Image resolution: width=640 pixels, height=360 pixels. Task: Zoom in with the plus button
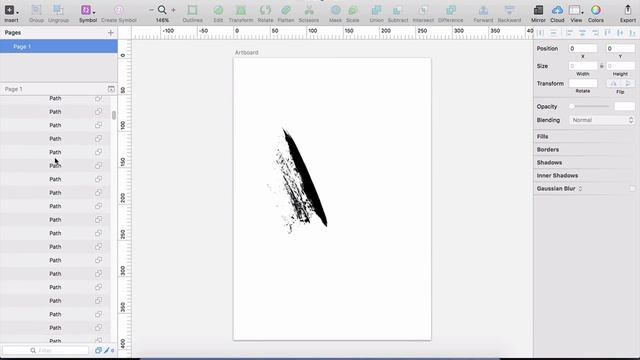(x=173, y=10)
